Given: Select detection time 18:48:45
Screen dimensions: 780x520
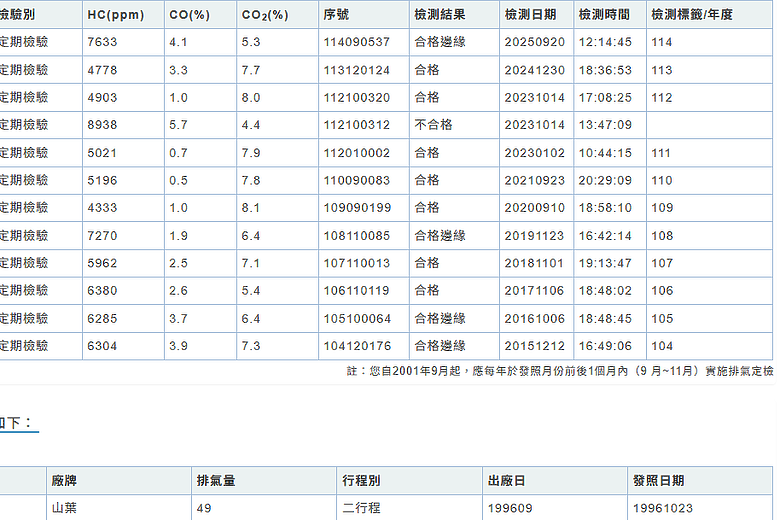Looking at the screenshot, I should [x=605, y=318].
